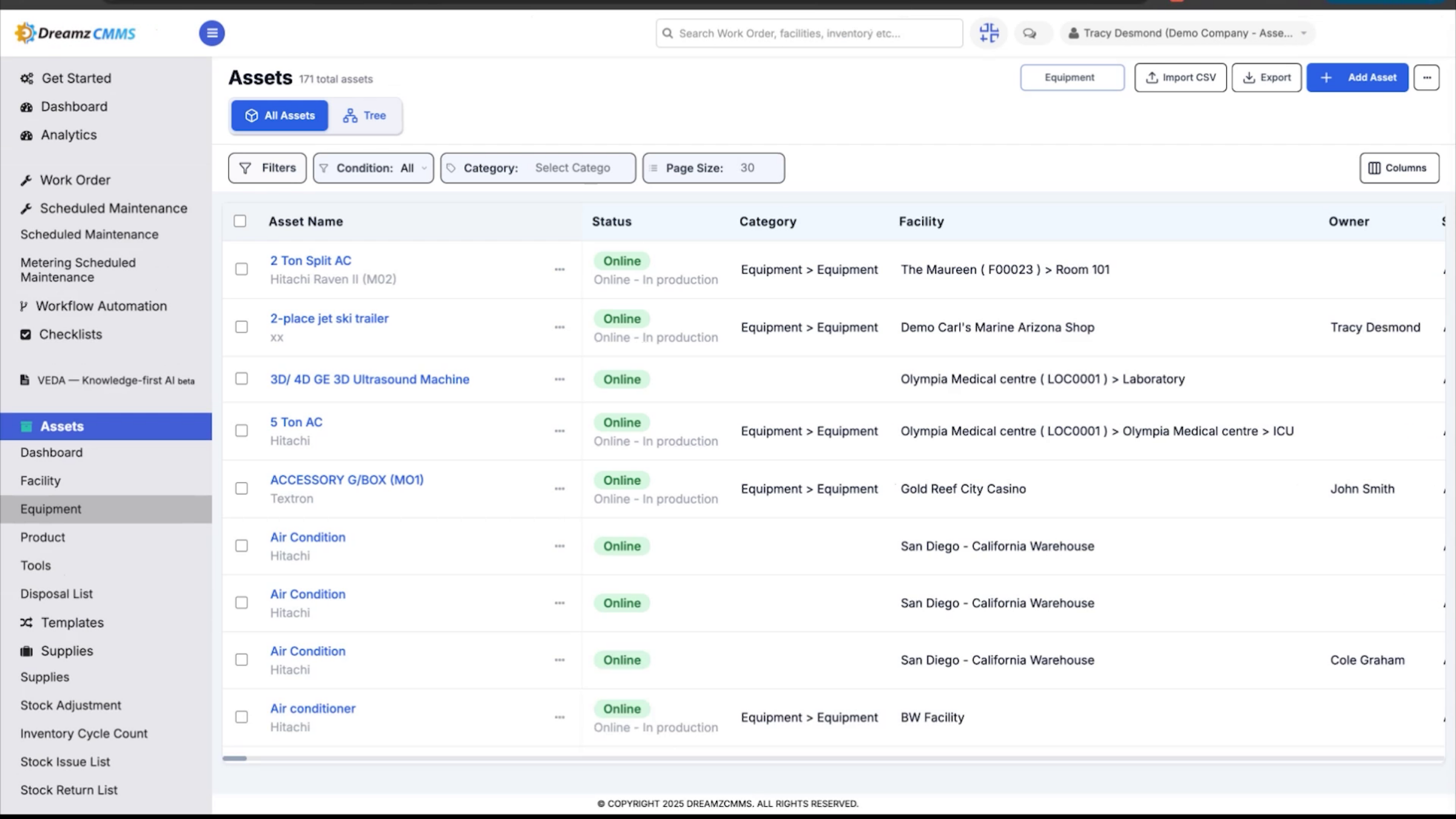Check the 3D/ 4D GE 3D Ultrasound Machine row
This screenshot has width=1456, height=819.
click(x=241, y=379)
